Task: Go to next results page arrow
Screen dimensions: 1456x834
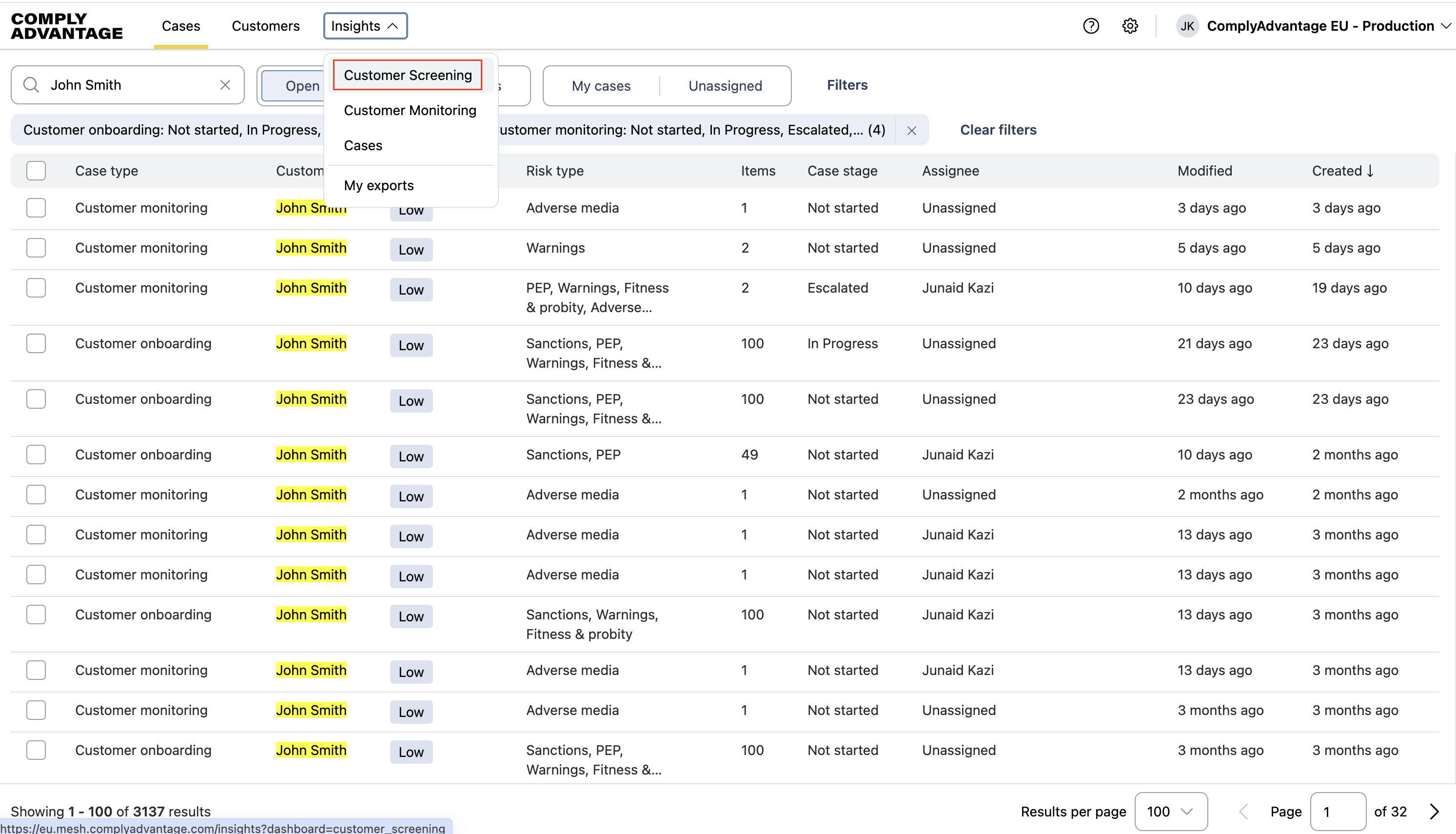Action: click(1434, 811)
